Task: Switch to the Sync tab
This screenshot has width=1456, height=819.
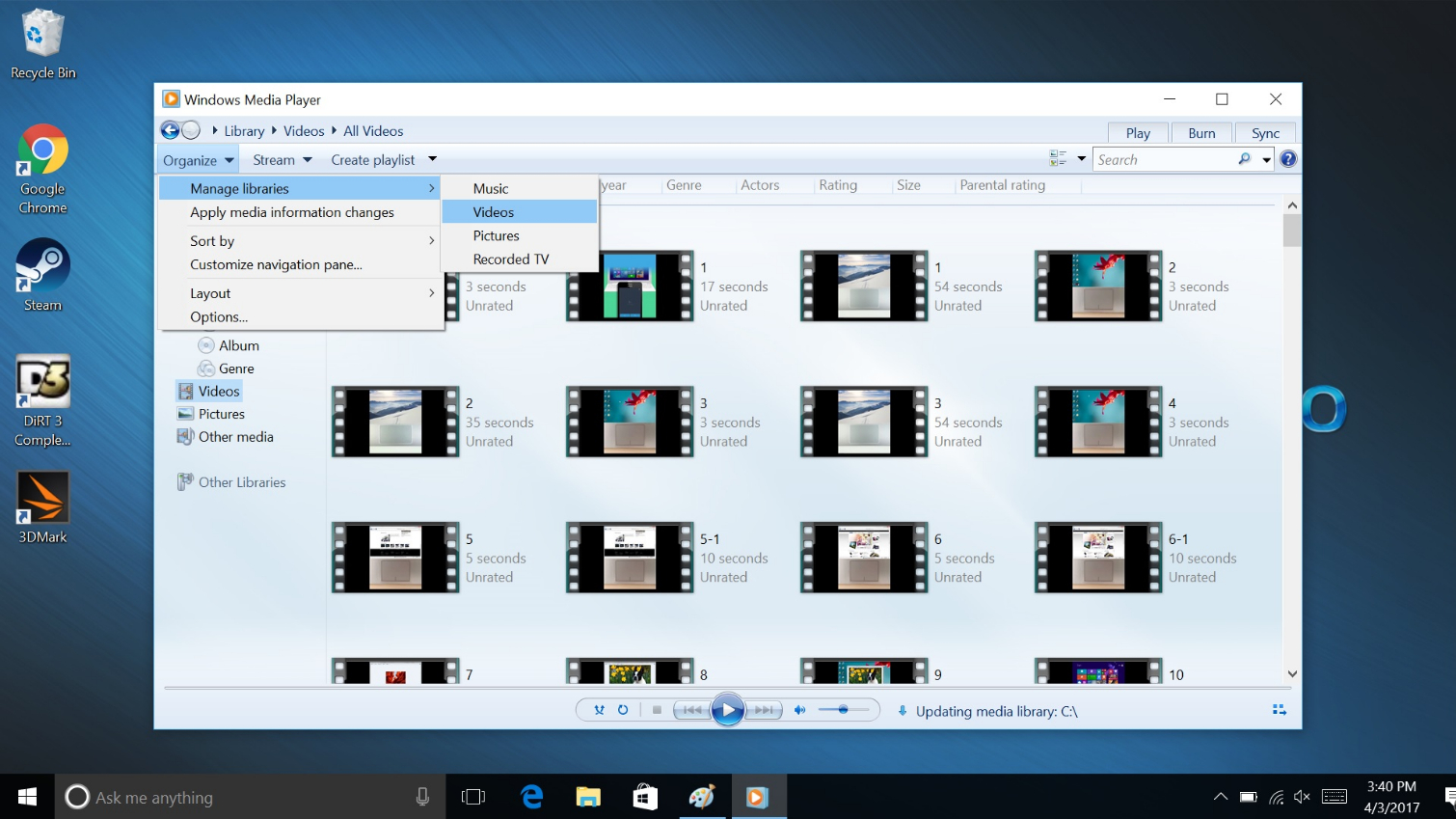Action: [1265, 133]
